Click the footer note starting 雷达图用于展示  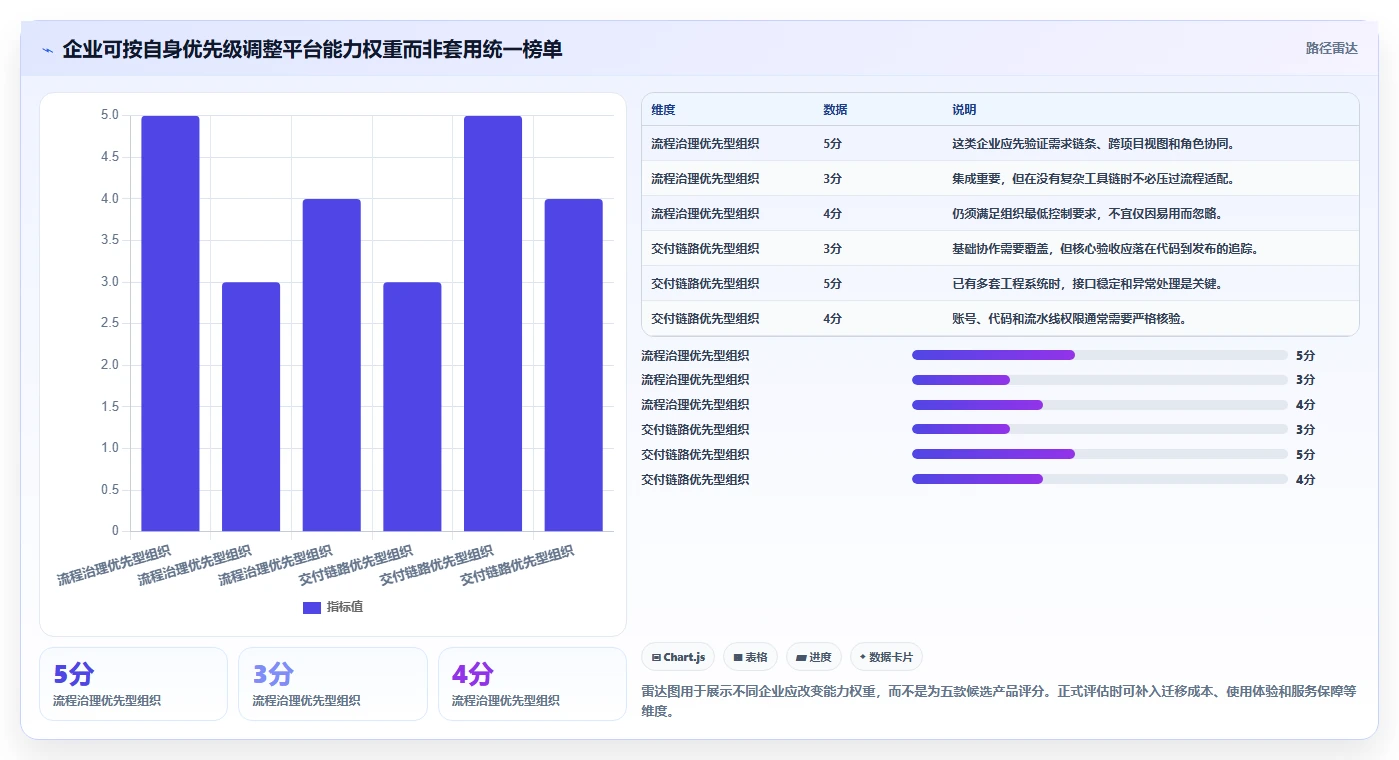click(x=999, y=701)
